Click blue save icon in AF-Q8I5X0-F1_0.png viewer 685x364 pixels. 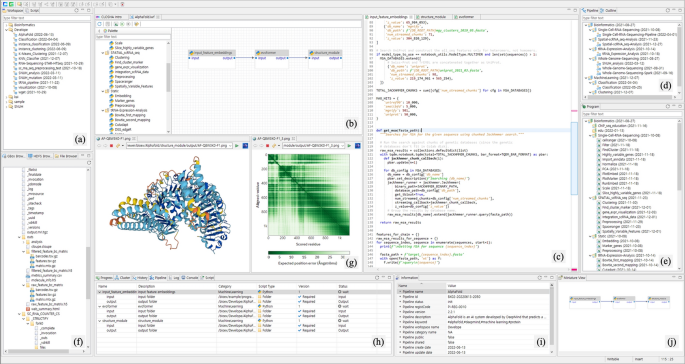[357, 146]
